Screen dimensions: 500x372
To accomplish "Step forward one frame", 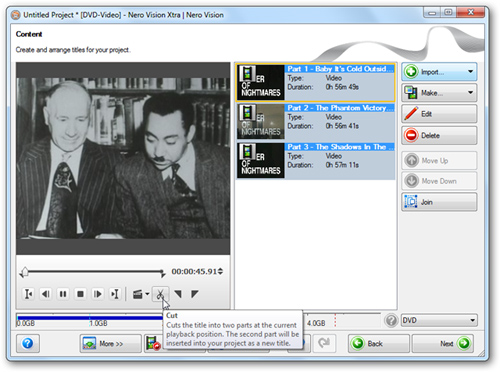I will [x=98, y=294].
